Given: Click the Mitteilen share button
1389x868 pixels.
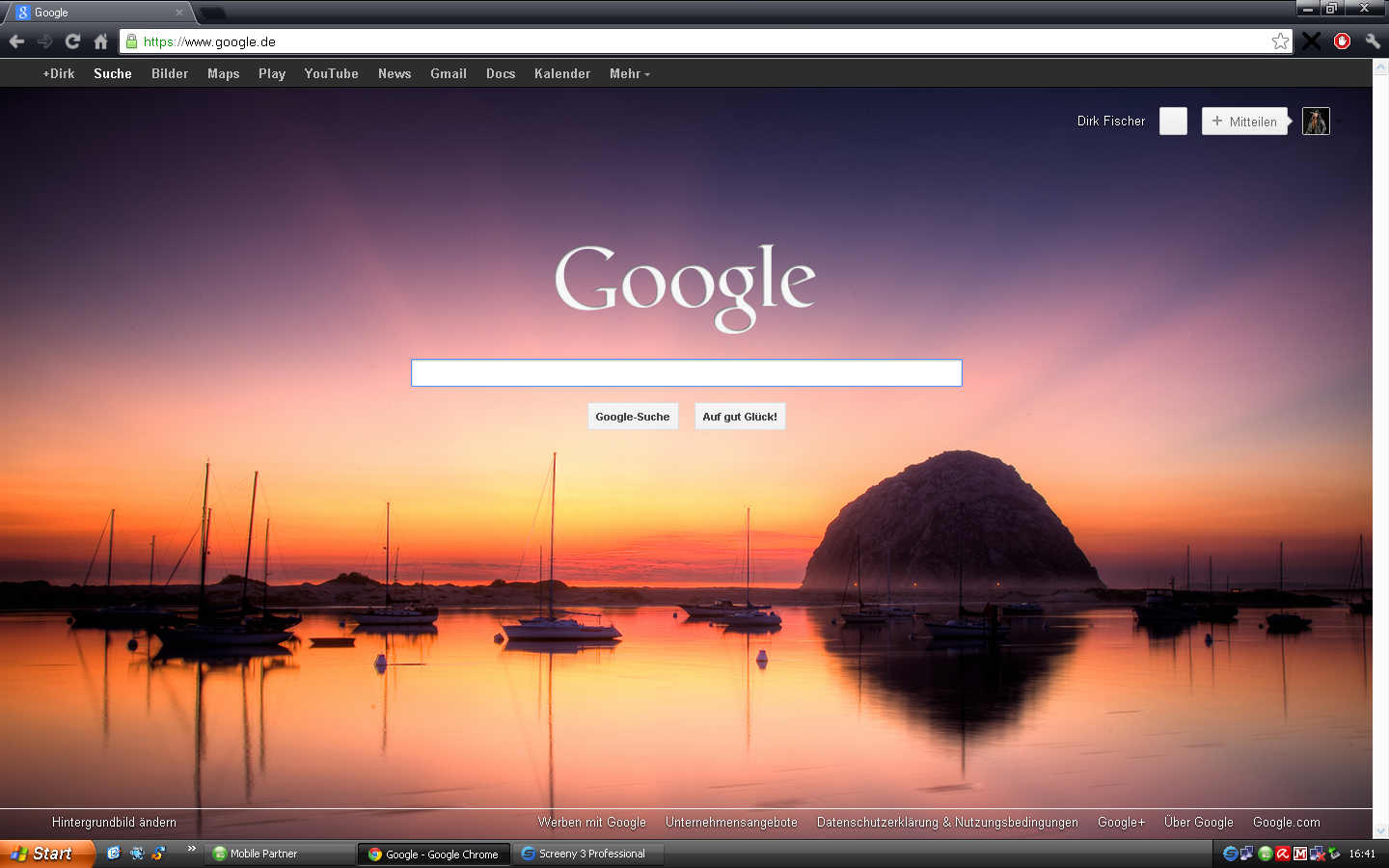Looking at the screenshot, I should (1245, 121).
